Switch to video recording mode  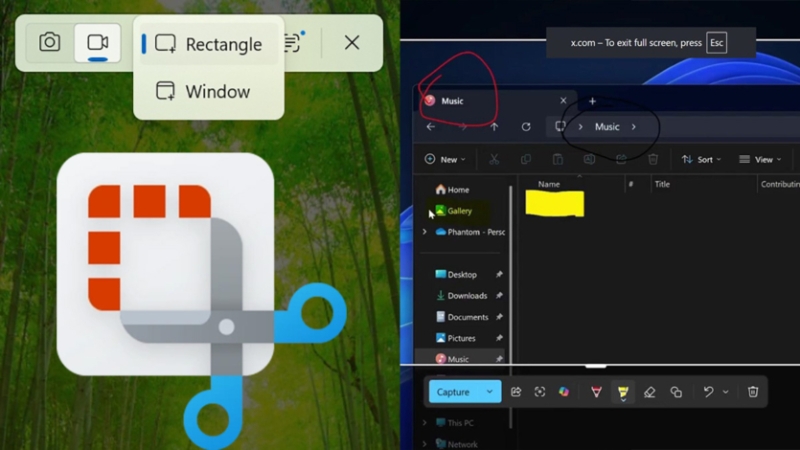[97, 42]
